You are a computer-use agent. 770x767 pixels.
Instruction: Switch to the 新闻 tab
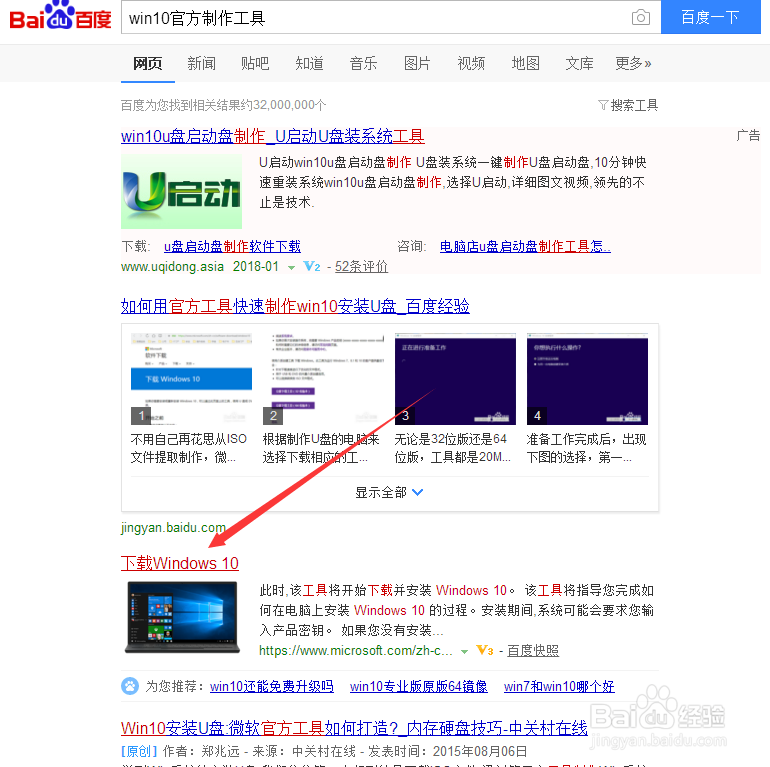[201, 63]
